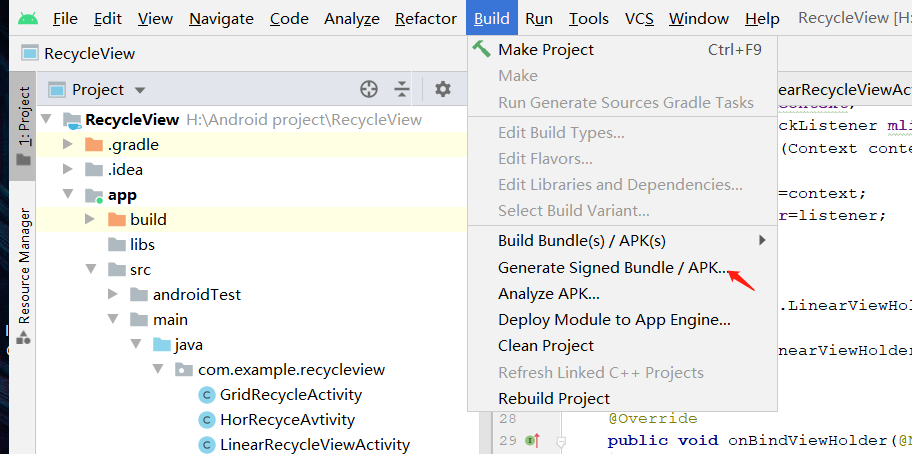This screenshot has height=454, width=912.
Task: Open the Project view dropdown
Action: (139, 90)
